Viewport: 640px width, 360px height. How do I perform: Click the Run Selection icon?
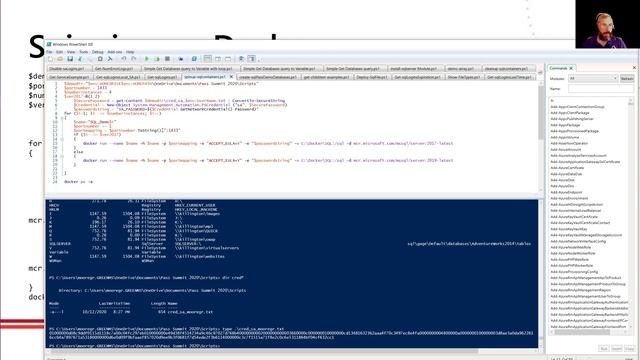pos(157,59)
